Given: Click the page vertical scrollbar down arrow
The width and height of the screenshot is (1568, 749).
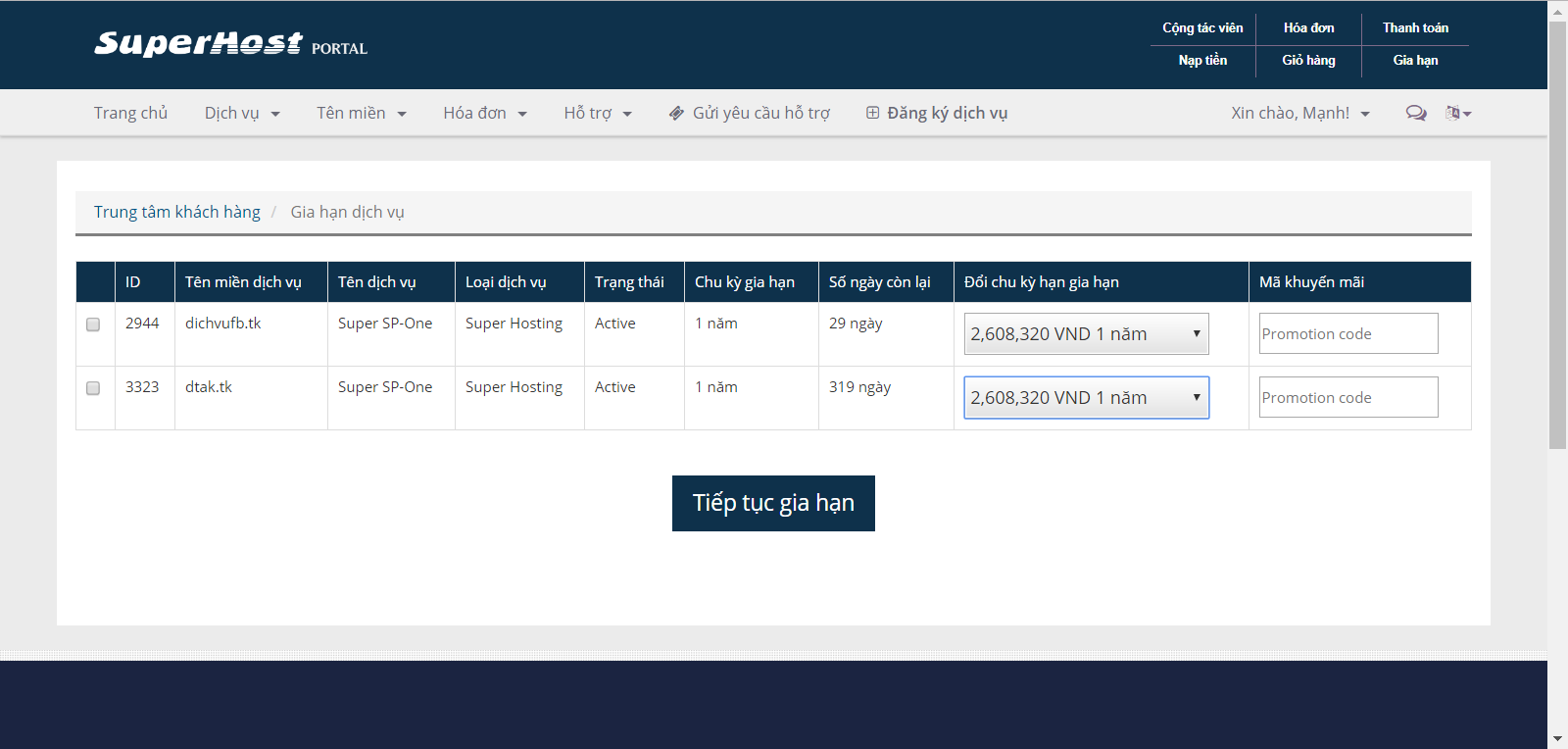Looking at the screenshot, I should [x=1557, y=738].
